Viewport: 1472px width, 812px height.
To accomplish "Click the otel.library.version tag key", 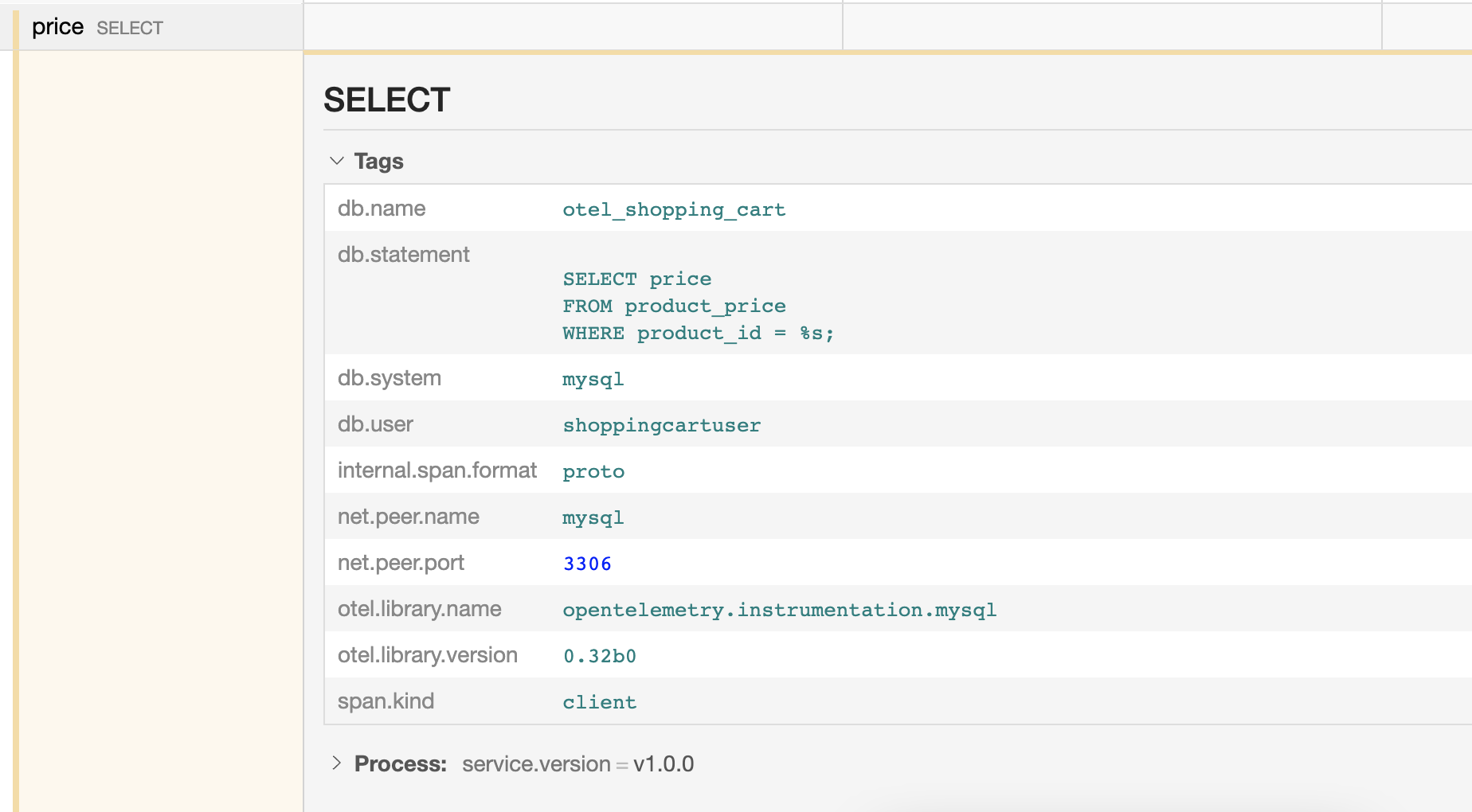I will pos(427,655).
